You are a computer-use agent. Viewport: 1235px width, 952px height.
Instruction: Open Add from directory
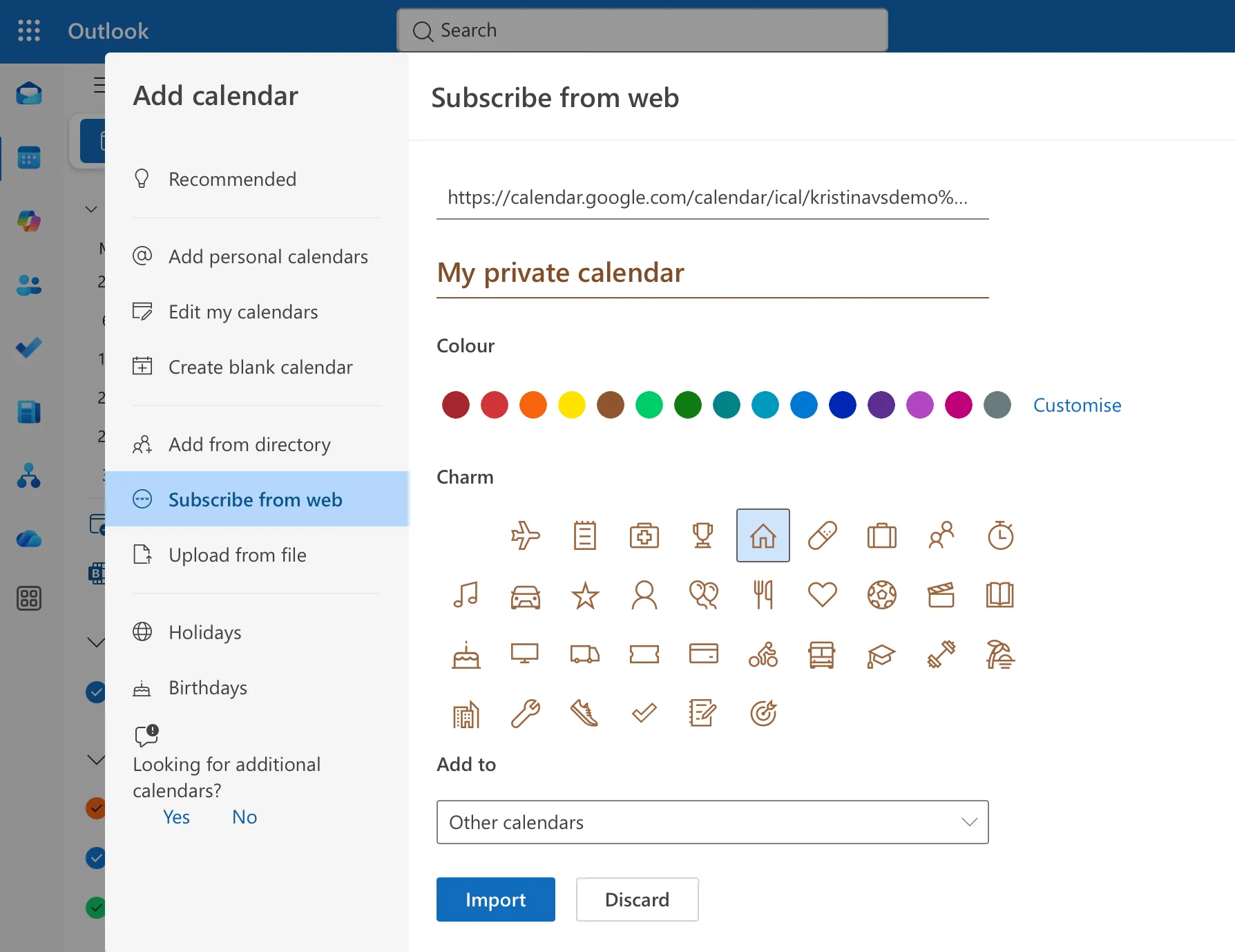257,444
